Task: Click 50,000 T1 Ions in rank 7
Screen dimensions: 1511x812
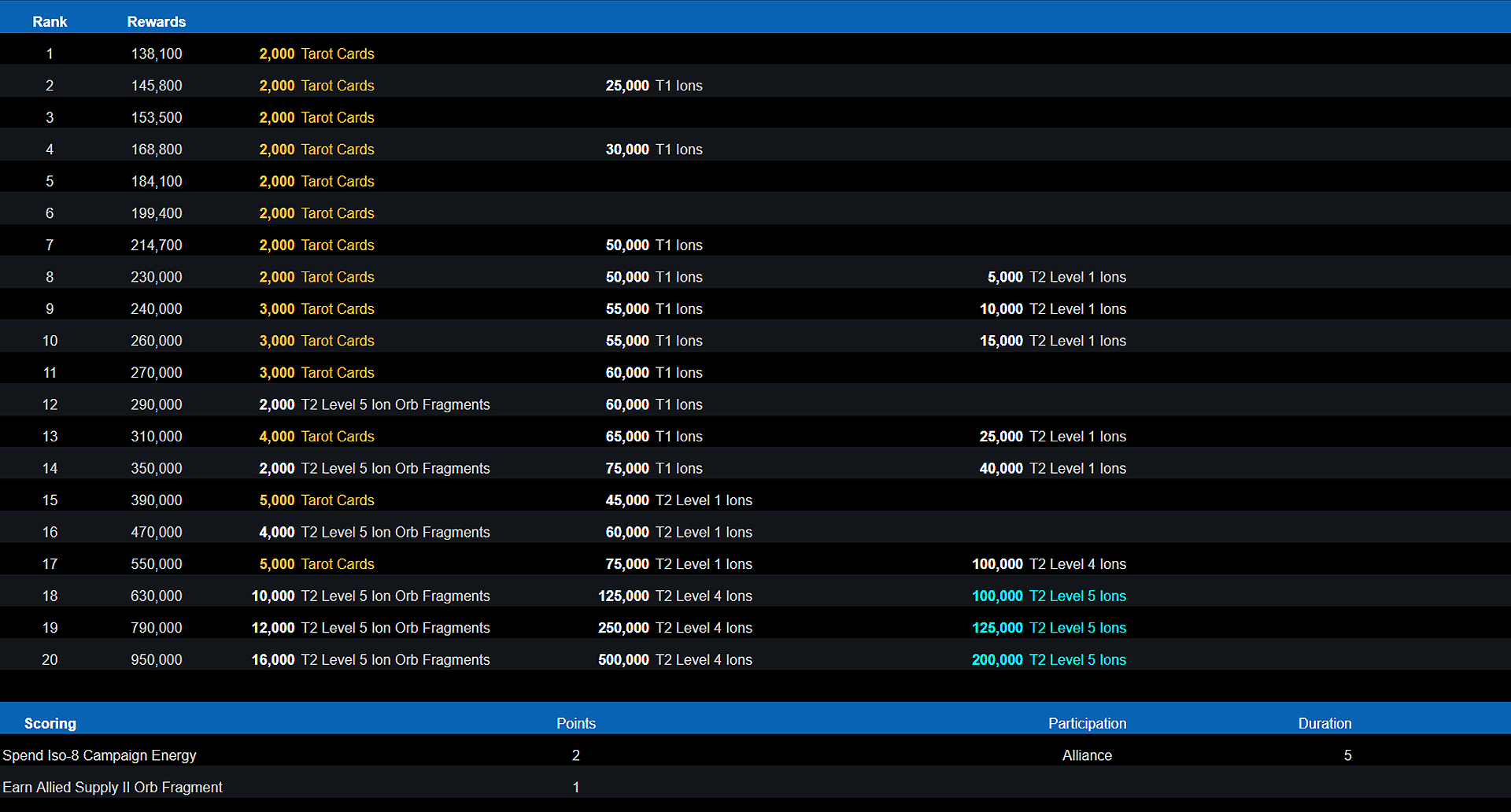Action: 654,245
